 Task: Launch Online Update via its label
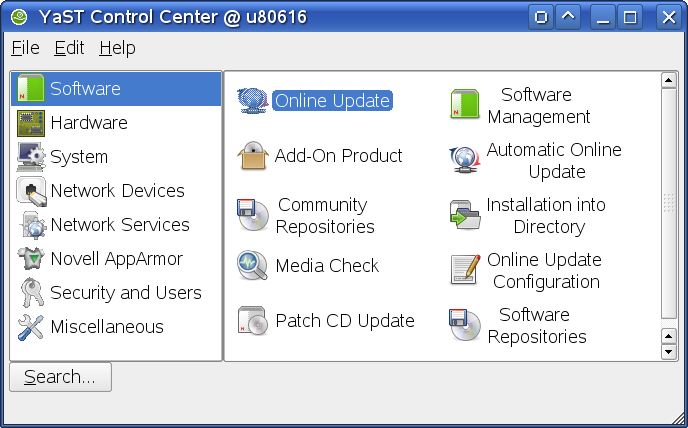point(332,101)
